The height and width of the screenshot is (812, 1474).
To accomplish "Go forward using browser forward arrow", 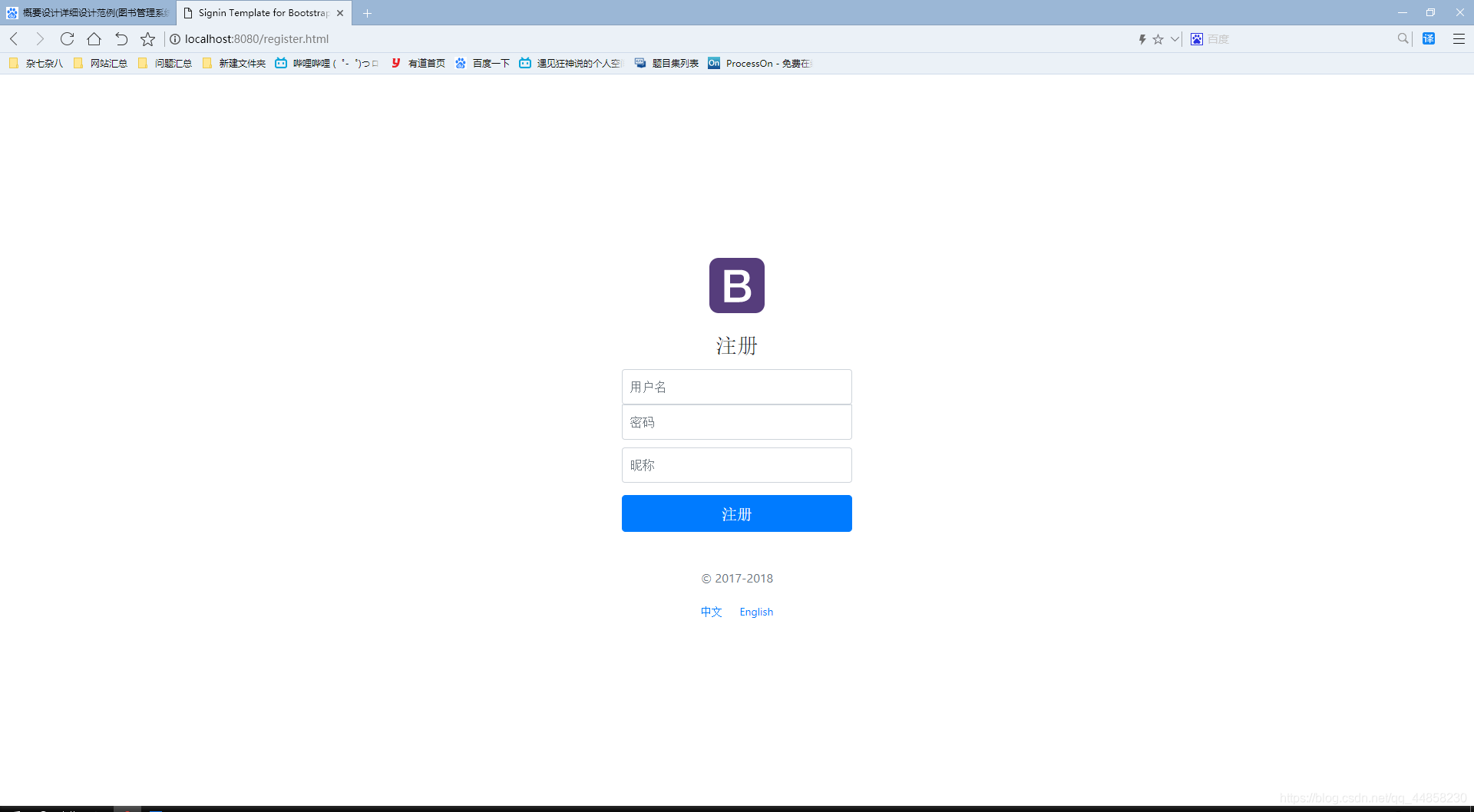I will point(40,39).
